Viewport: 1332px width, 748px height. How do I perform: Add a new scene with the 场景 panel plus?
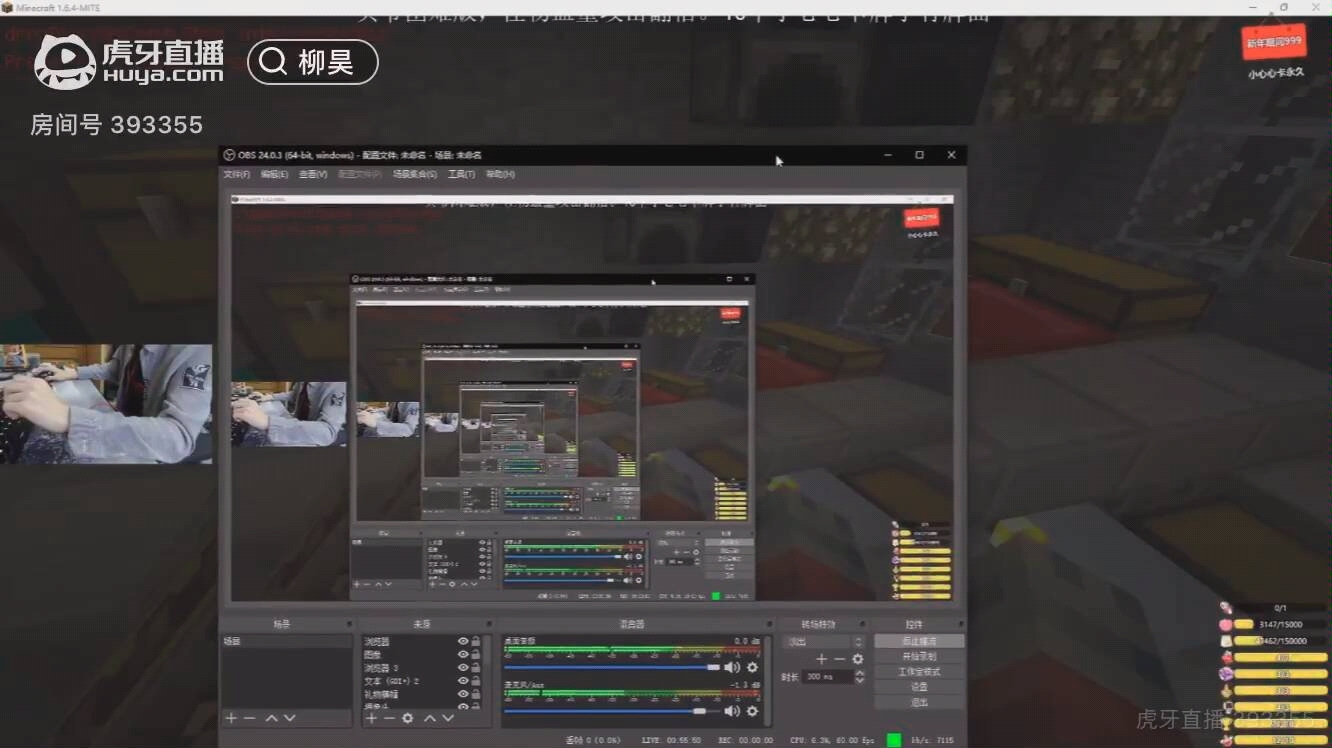[230, 718]
